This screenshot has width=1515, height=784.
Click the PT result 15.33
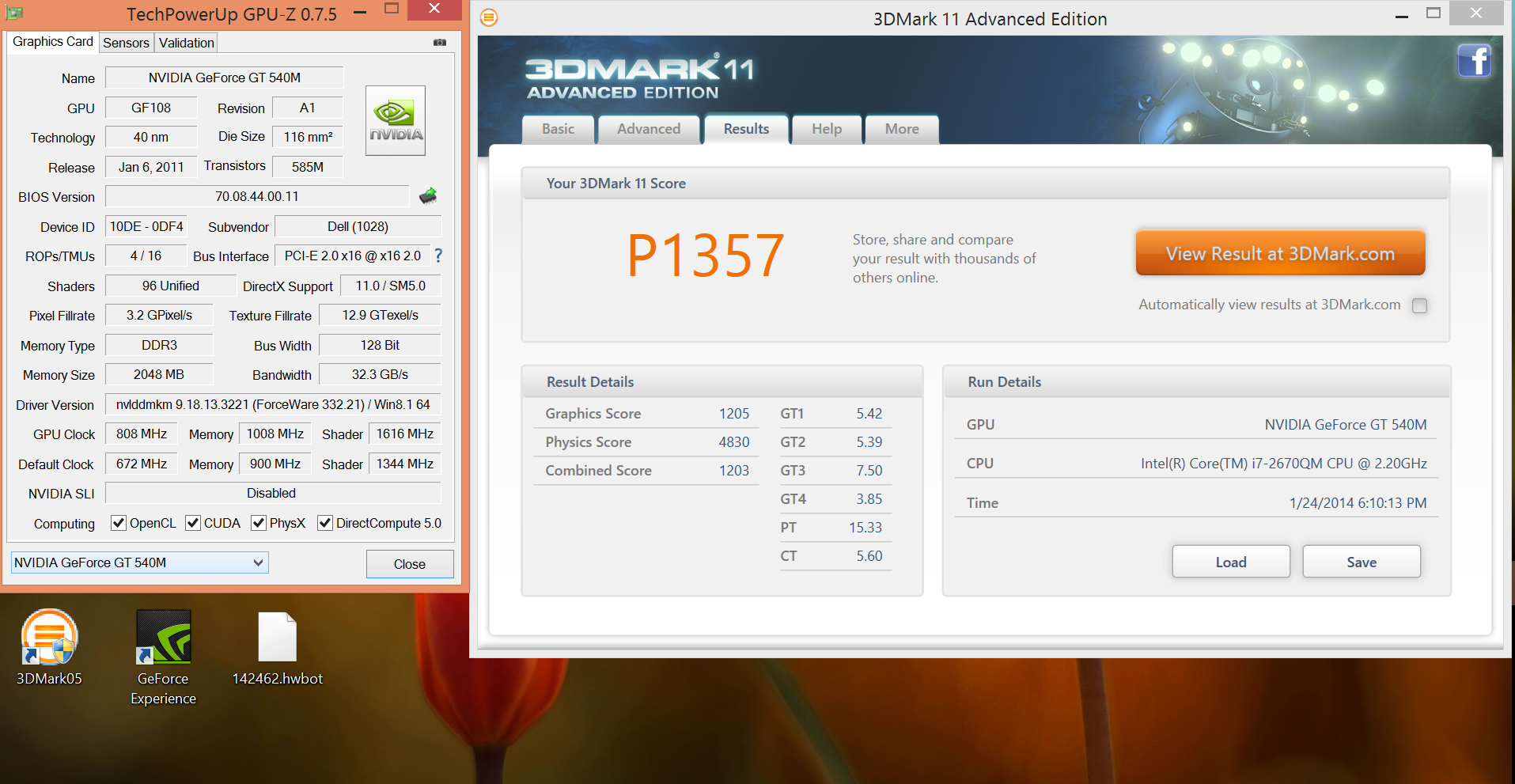[x=865, y=528]
